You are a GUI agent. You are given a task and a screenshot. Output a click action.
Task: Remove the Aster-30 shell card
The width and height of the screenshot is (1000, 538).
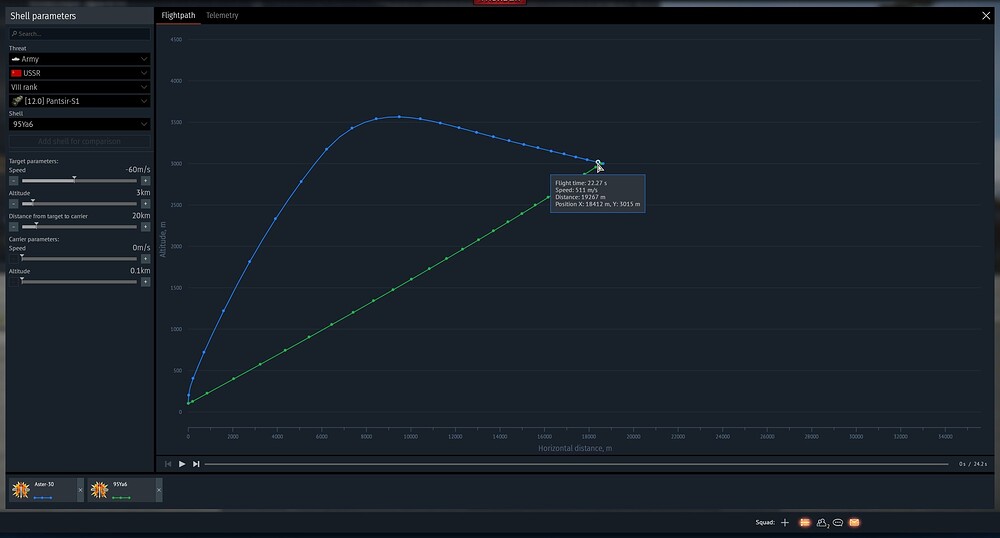point(80,490)
